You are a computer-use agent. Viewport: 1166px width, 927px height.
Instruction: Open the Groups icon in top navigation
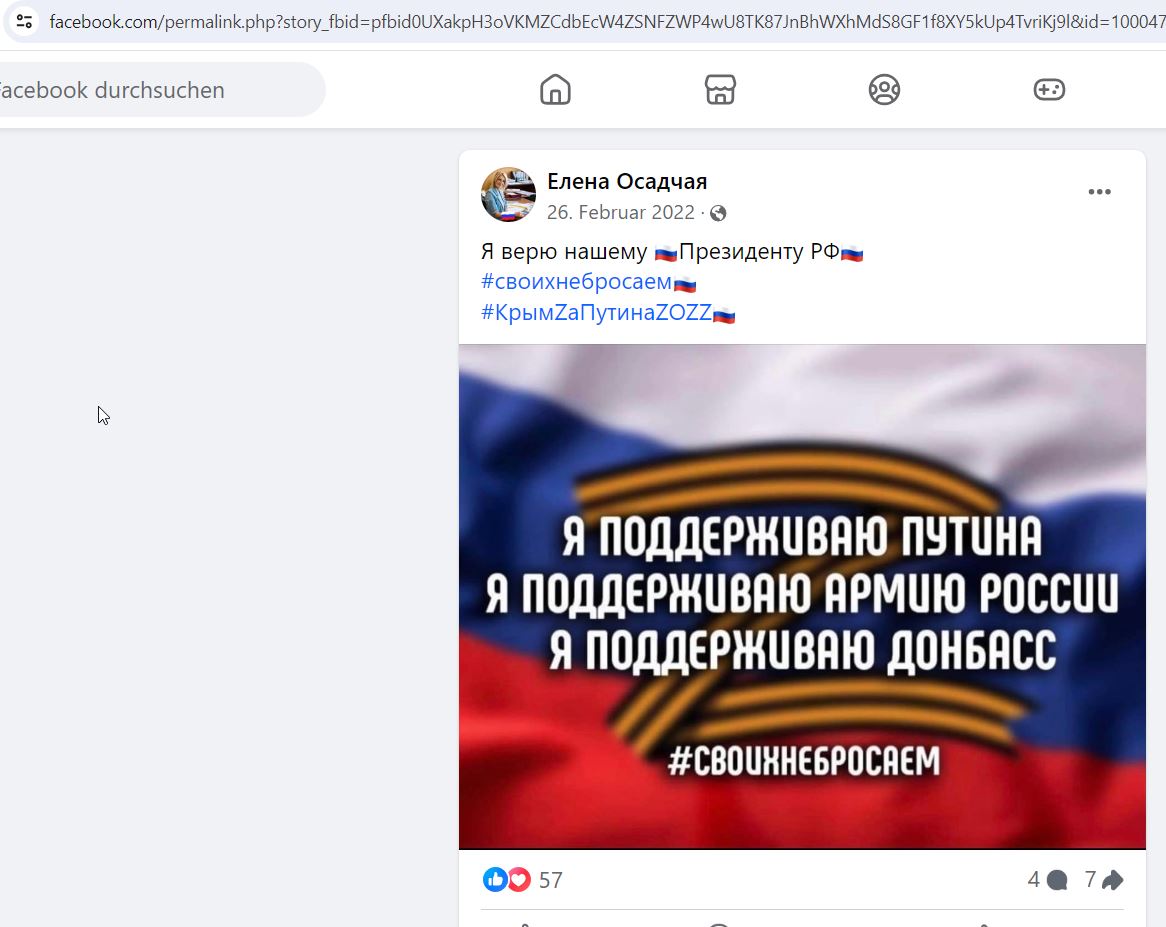pos(884,90)
